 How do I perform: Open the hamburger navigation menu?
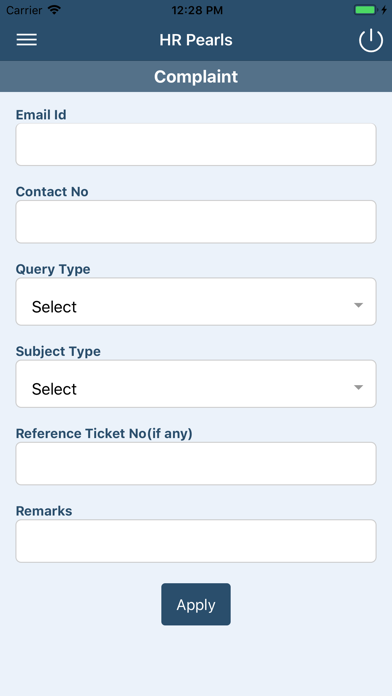click(27, 40)
